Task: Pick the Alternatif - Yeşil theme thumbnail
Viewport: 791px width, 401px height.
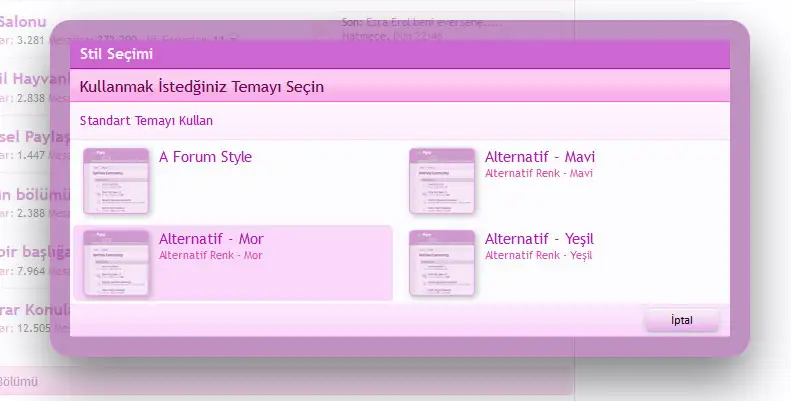Action: click(x=442, y=263)
